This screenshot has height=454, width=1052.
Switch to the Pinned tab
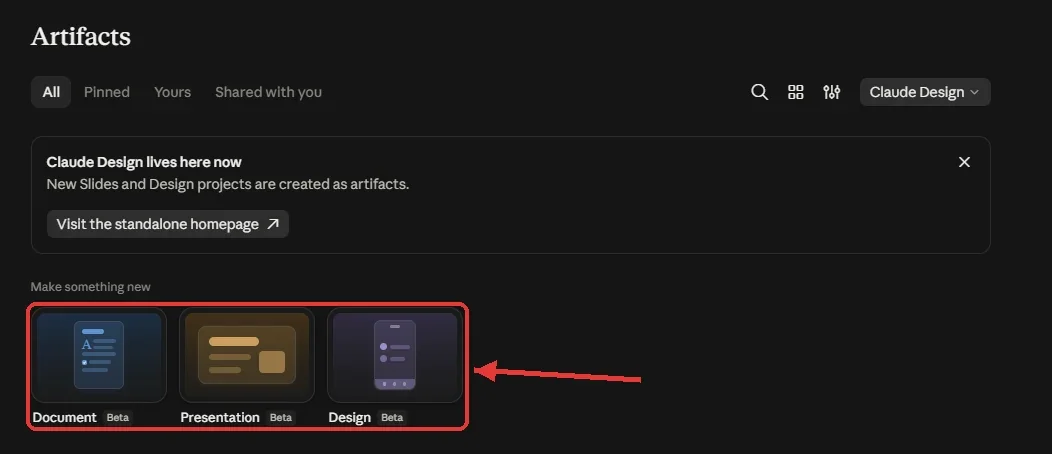(107, 92)
